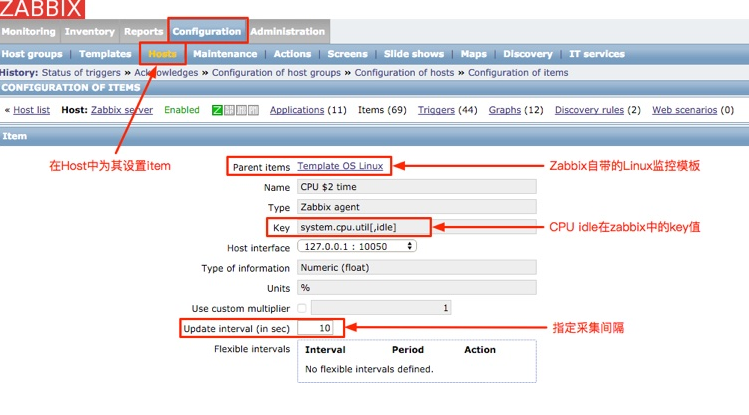Open the Monitoring menu
The width and height of the screenshot is (749, 415).
29,32
